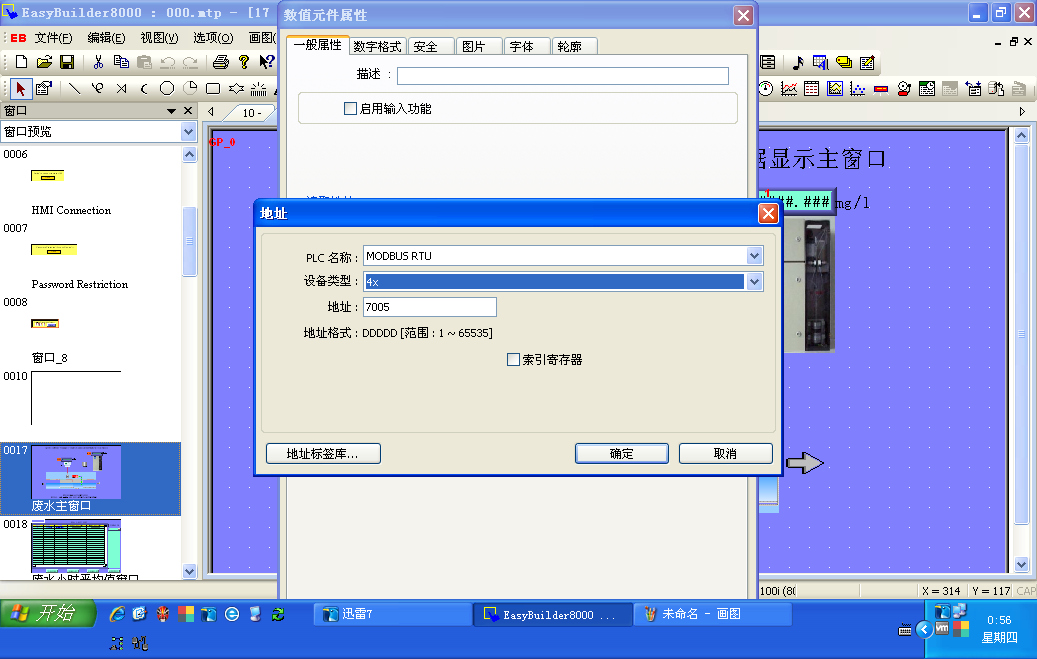Click the trend display chart icon
The height and width of the screenshot is (659, 1037).
[x=788, y=88]
